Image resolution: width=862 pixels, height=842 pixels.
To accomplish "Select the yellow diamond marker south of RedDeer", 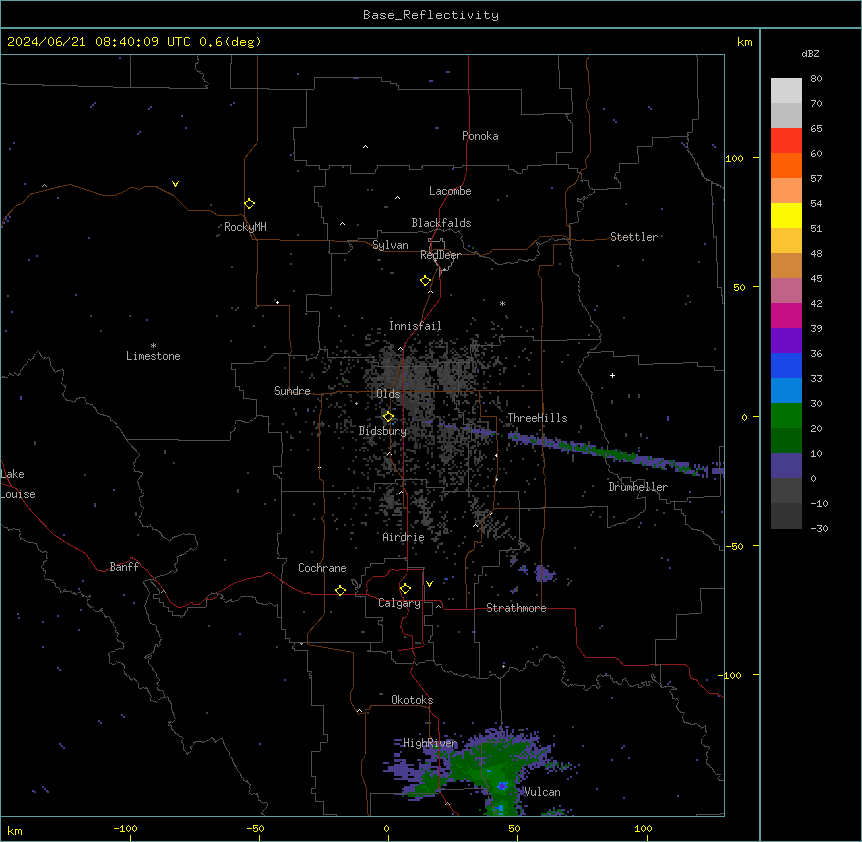I will coord(426,281).
